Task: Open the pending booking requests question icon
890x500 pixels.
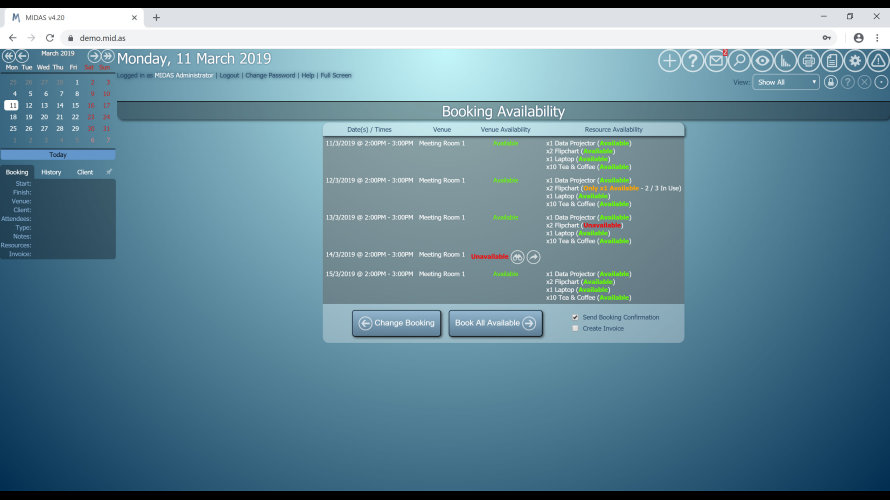Action: [x=692, y=61]
